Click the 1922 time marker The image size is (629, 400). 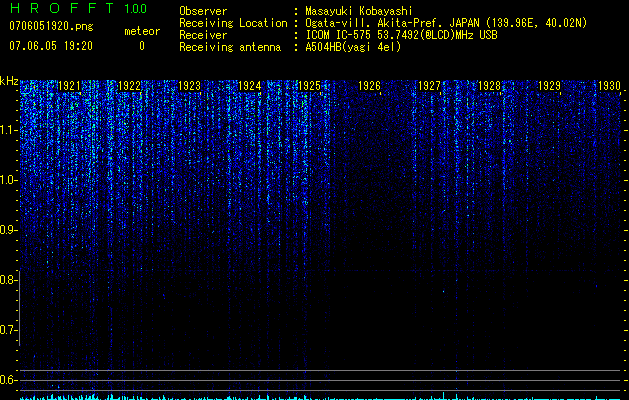(x=130, y=86)
